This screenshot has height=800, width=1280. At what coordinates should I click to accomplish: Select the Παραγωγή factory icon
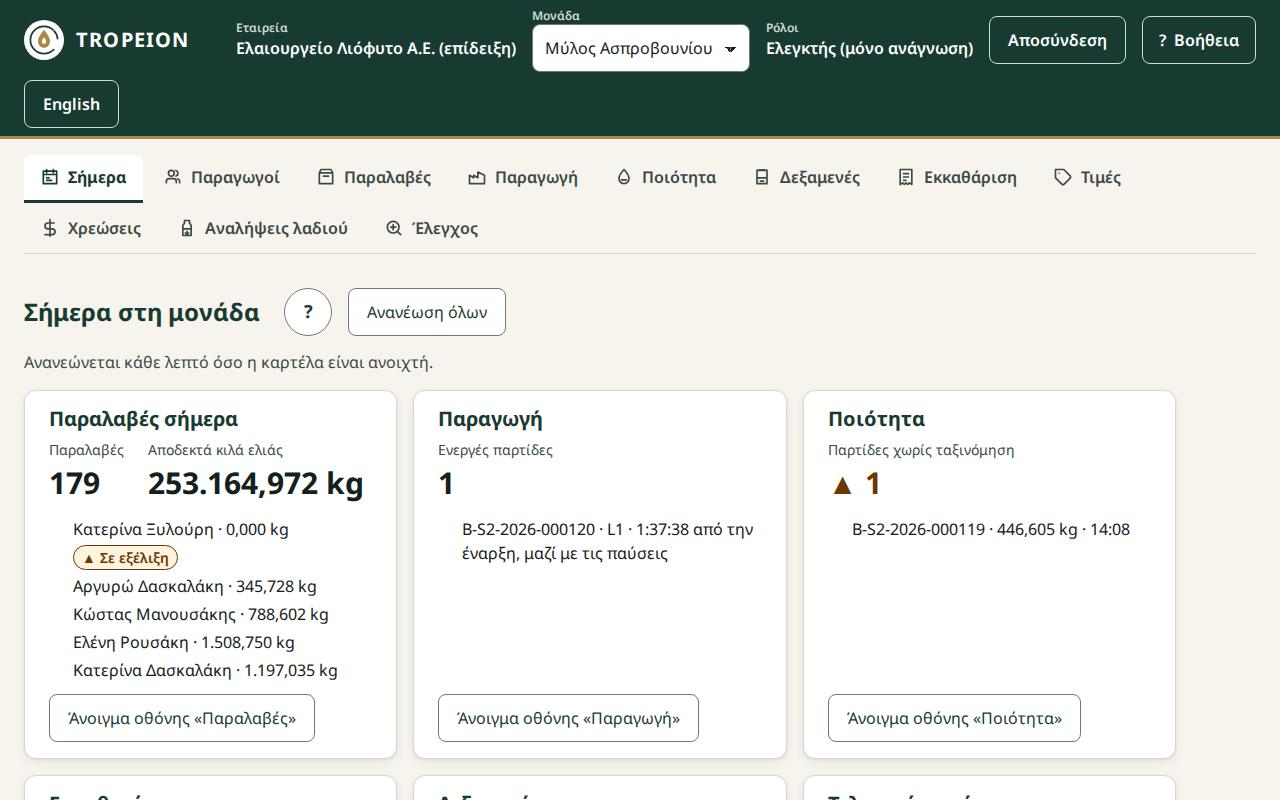click(x=477, y=177)
